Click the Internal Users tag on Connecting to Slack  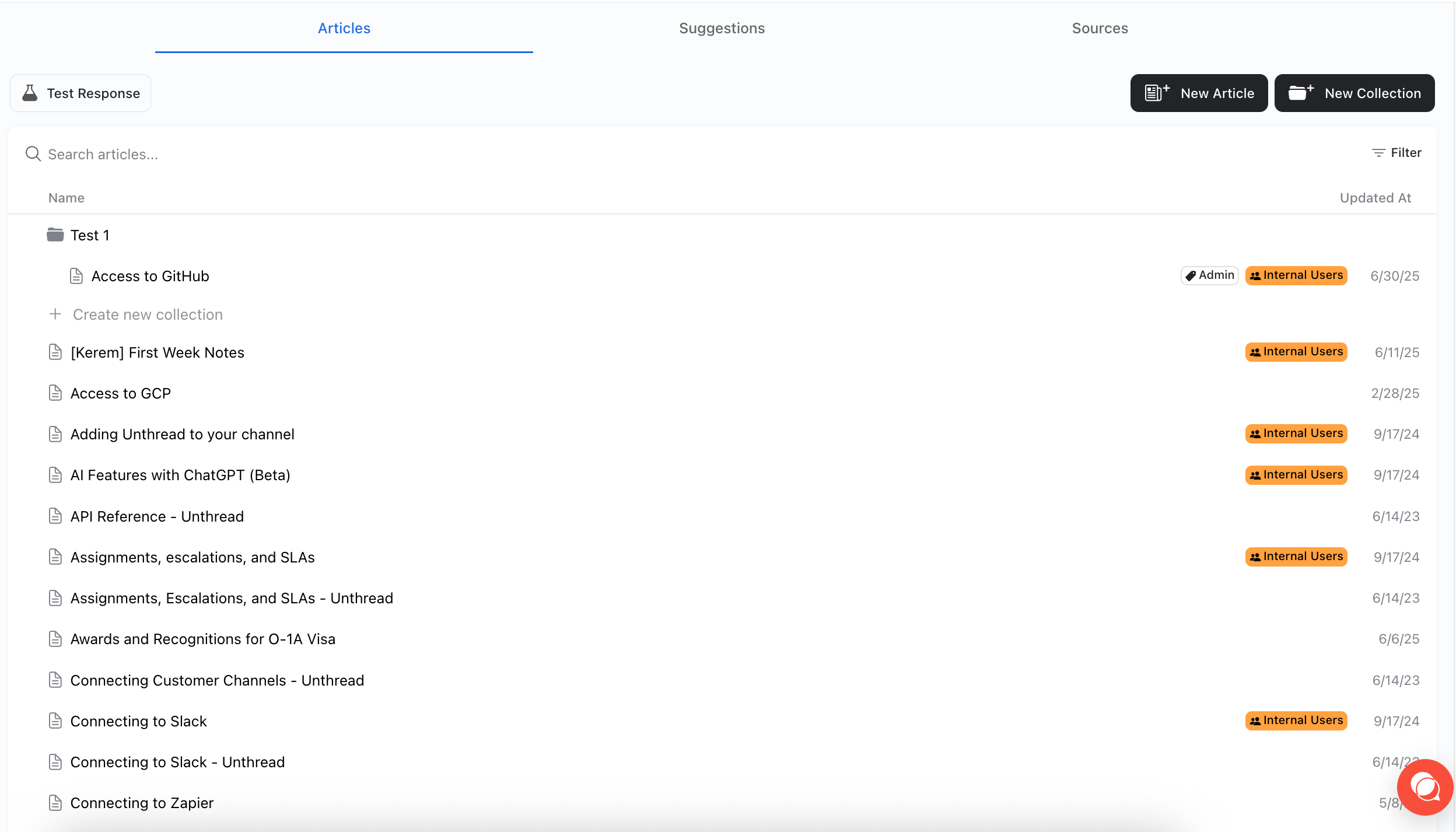(1296, 720)
